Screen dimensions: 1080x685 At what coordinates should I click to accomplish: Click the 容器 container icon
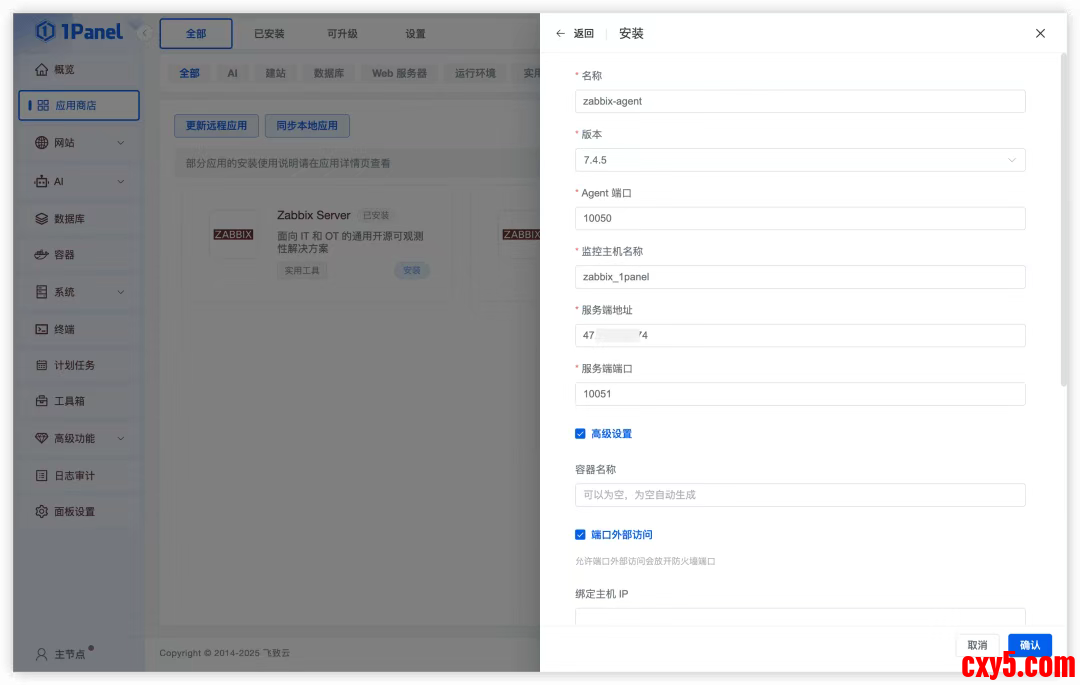(41, 255)
